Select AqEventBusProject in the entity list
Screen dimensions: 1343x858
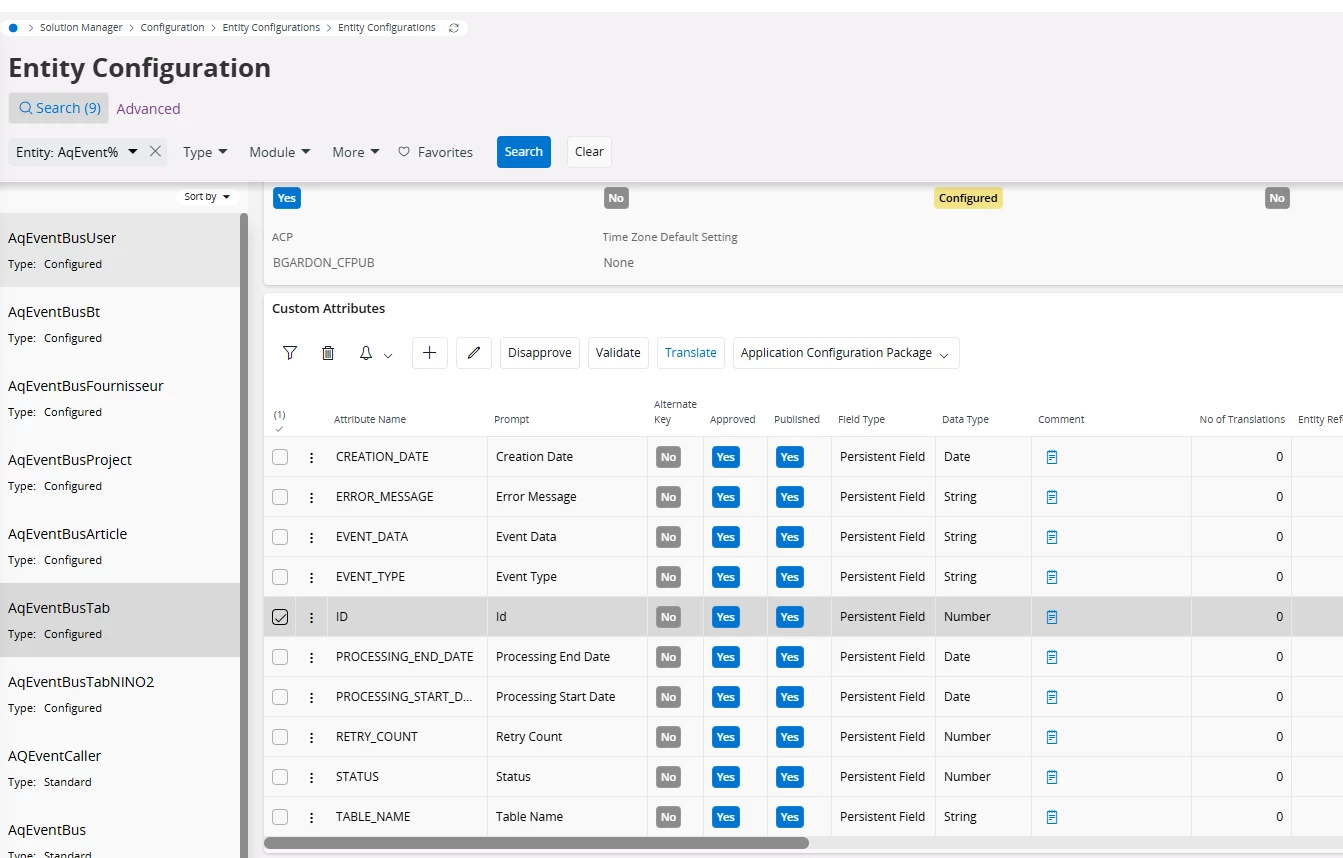coord(70,460)
